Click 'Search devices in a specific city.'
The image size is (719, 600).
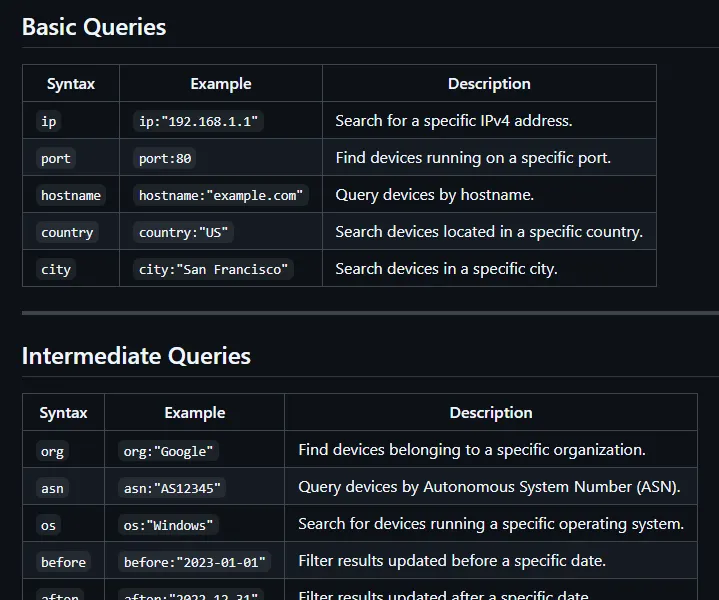(x=446, y=269)
